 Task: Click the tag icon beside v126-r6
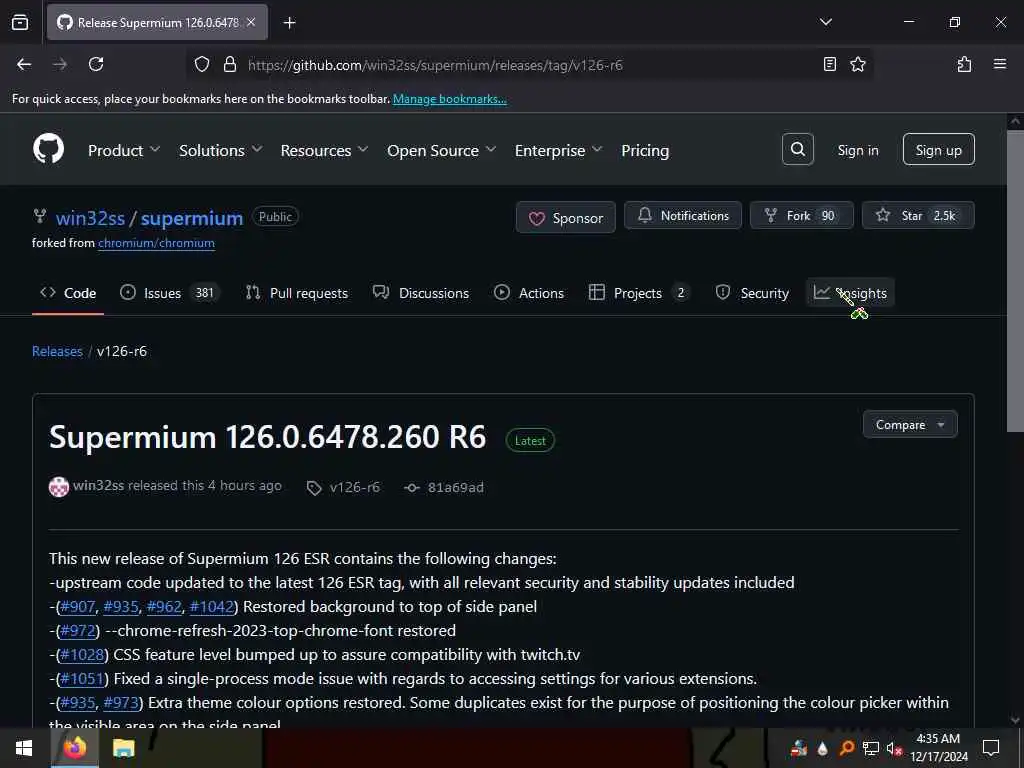[314, 488]
